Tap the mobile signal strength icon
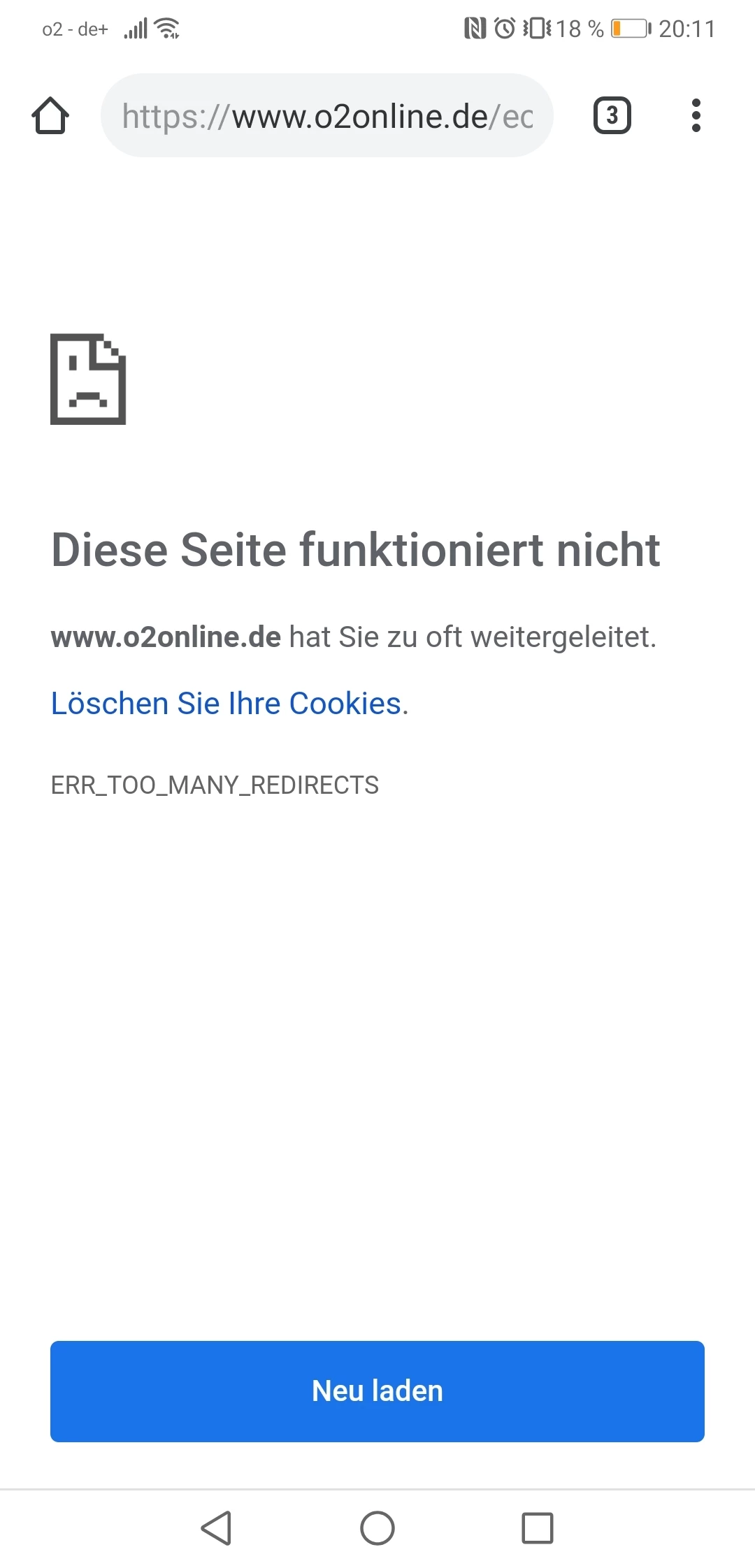The height and width of the screenshot is (1568, 755). click(x=136, y=29)
